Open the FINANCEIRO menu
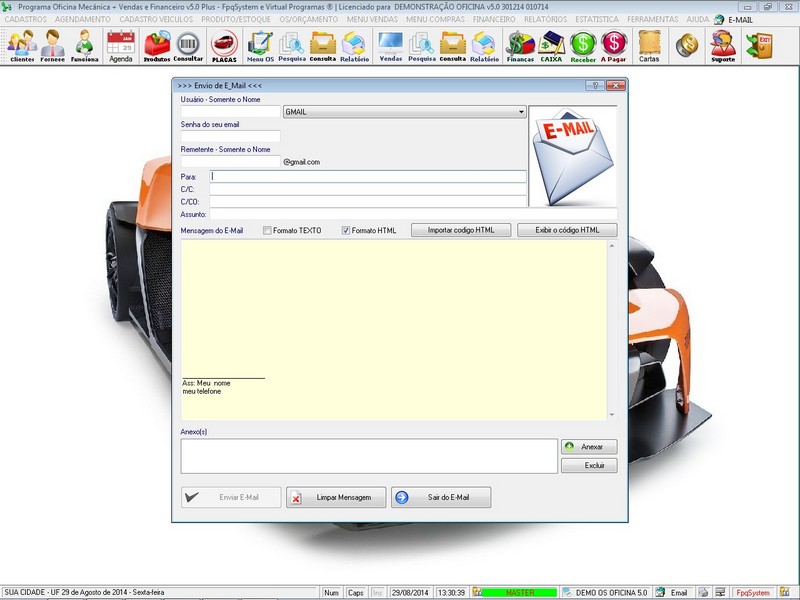The height and width of the screenshot is (600, 800). (x=494, y=19)
